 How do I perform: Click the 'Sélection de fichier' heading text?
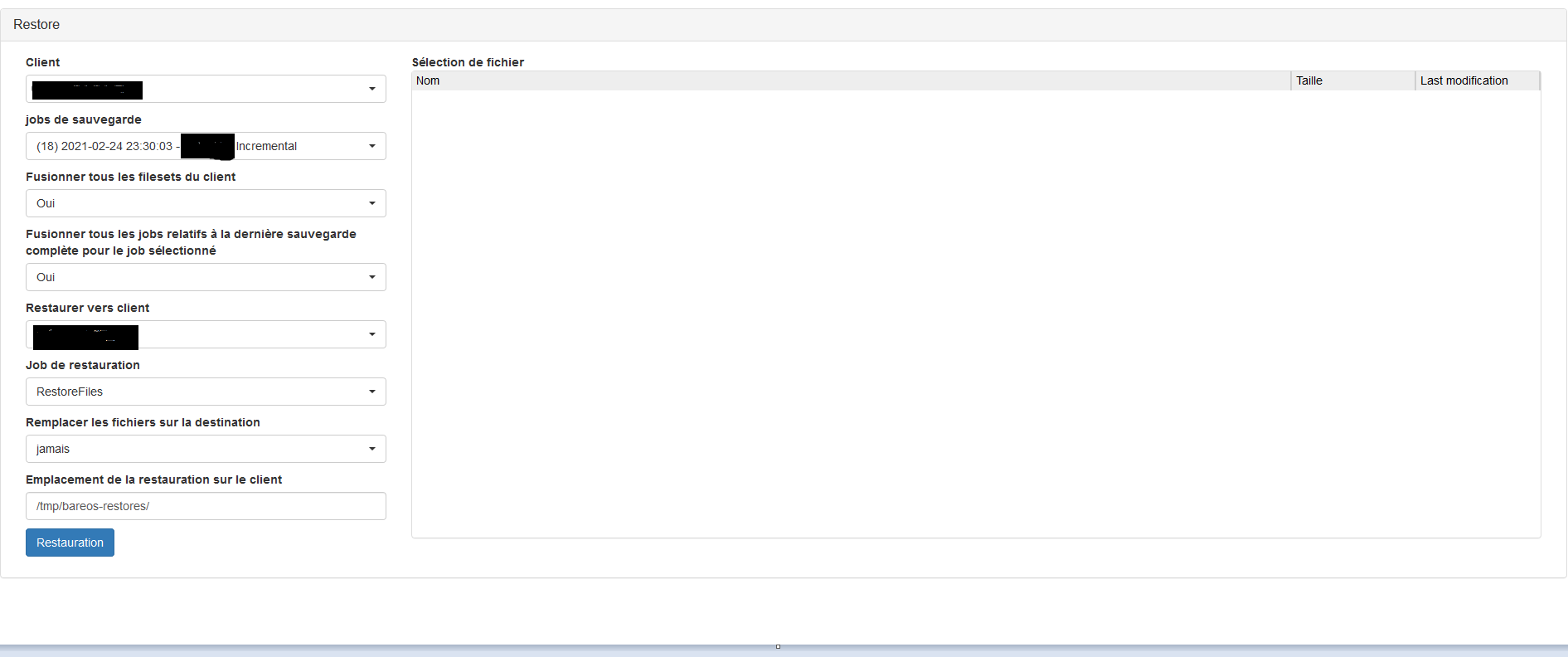click(x=468, y=62)
